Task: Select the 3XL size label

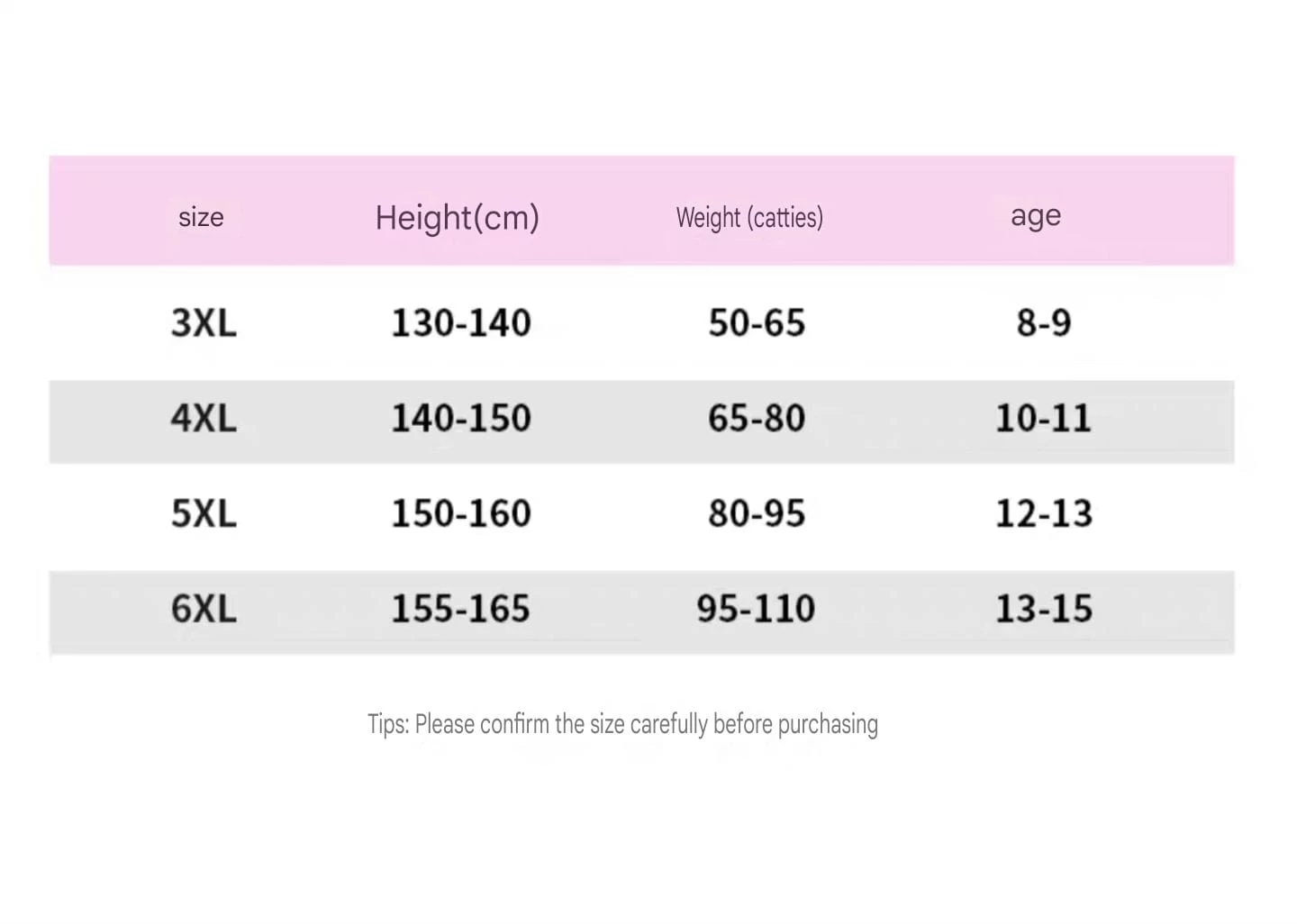Action: pyautogui.click(x=204, y=322)
